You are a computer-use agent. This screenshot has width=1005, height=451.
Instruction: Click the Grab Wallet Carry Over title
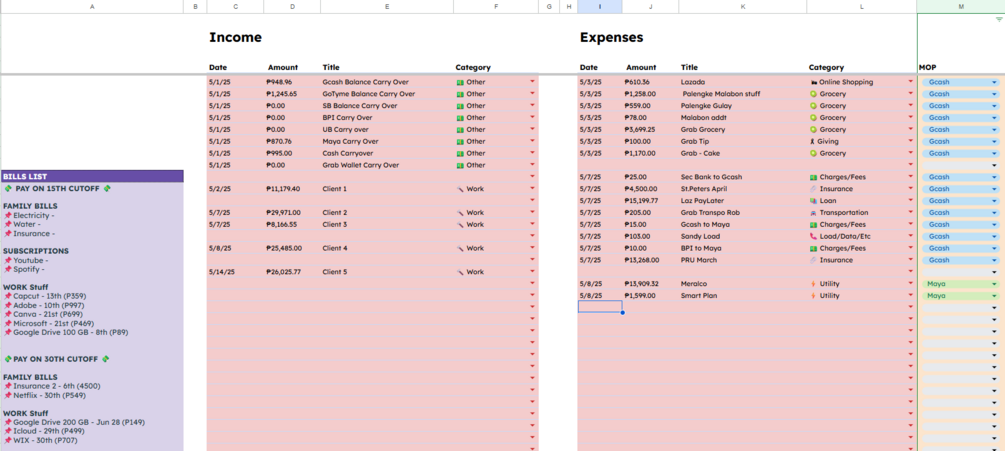pos(361,165)
